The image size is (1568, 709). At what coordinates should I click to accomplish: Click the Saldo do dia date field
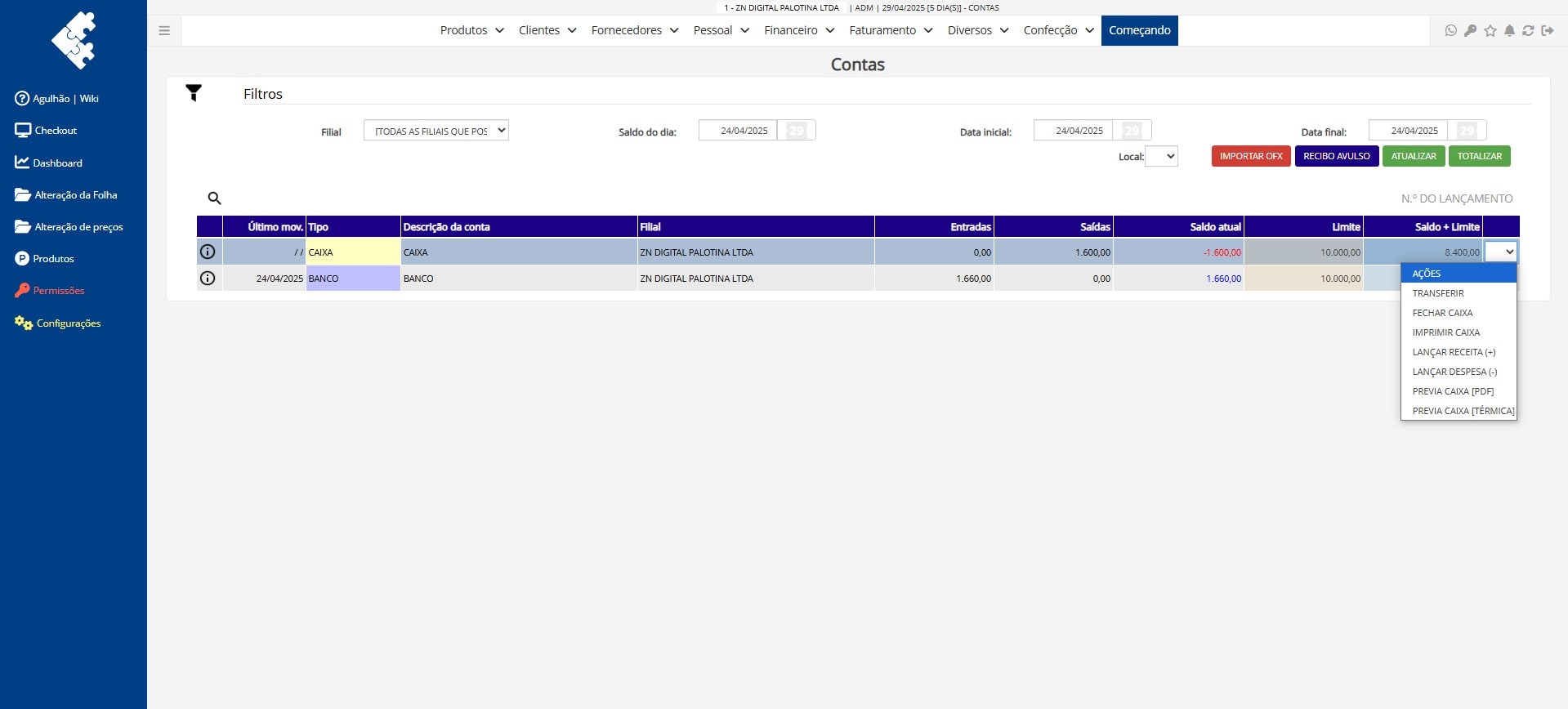pyautogui.click(x=738, y=131)
